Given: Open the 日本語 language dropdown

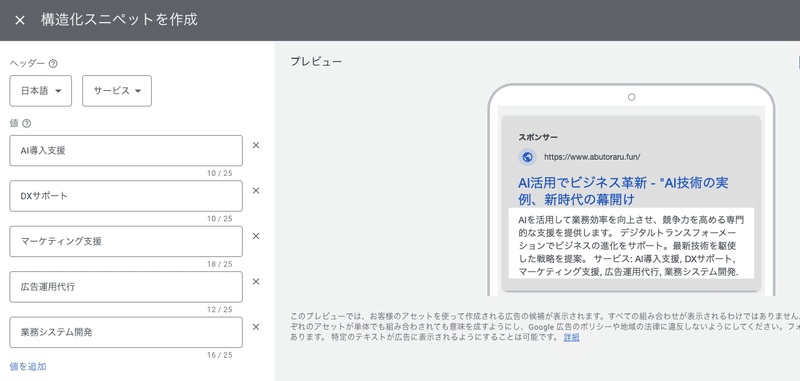Looking at the screenshot, I should pos(41,91).
